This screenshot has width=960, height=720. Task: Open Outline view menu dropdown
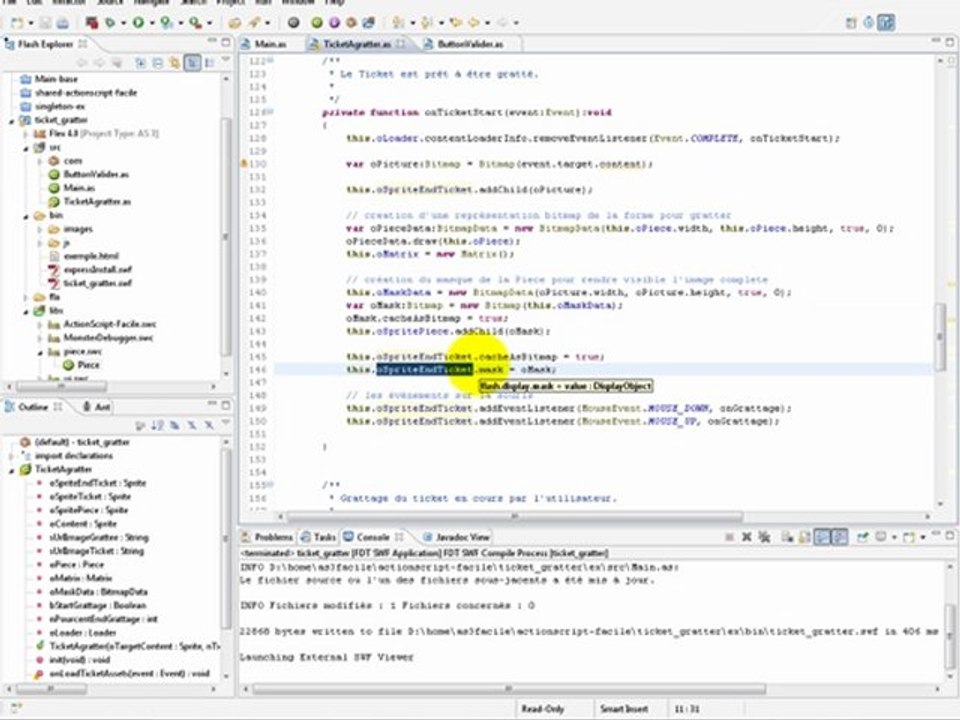[x=226, y=422]
